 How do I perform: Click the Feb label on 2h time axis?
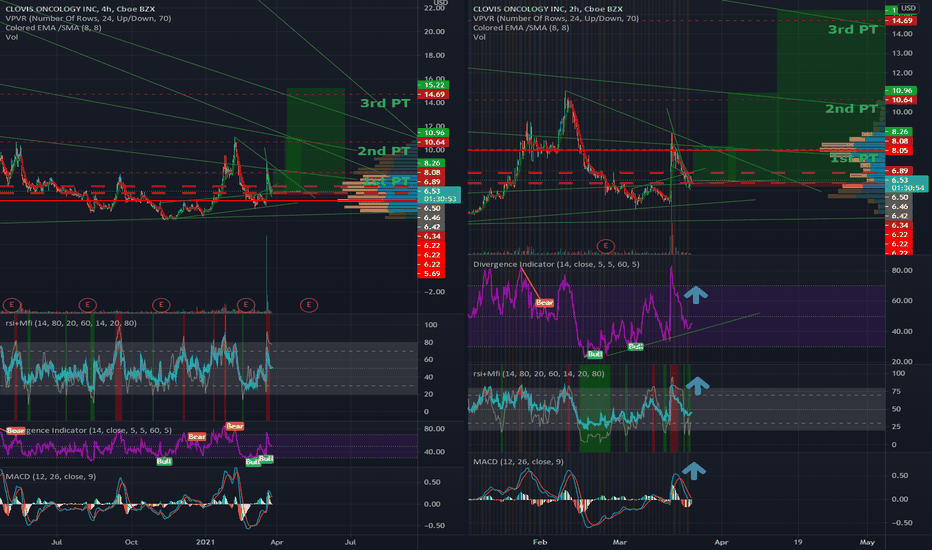[x=539, y=542]
